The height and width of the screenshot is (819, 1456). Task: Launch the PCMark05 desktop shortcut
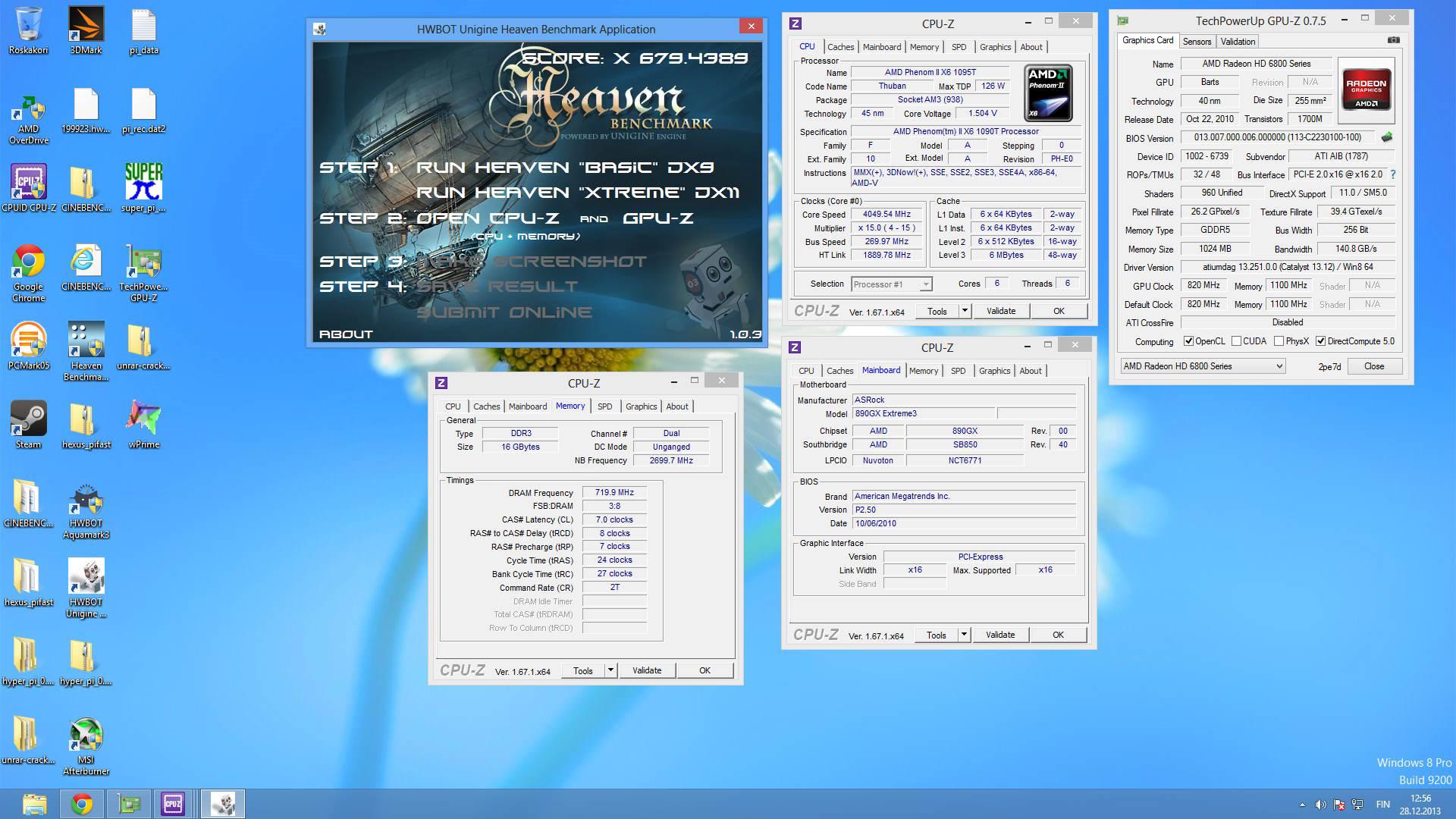[29, 346]
